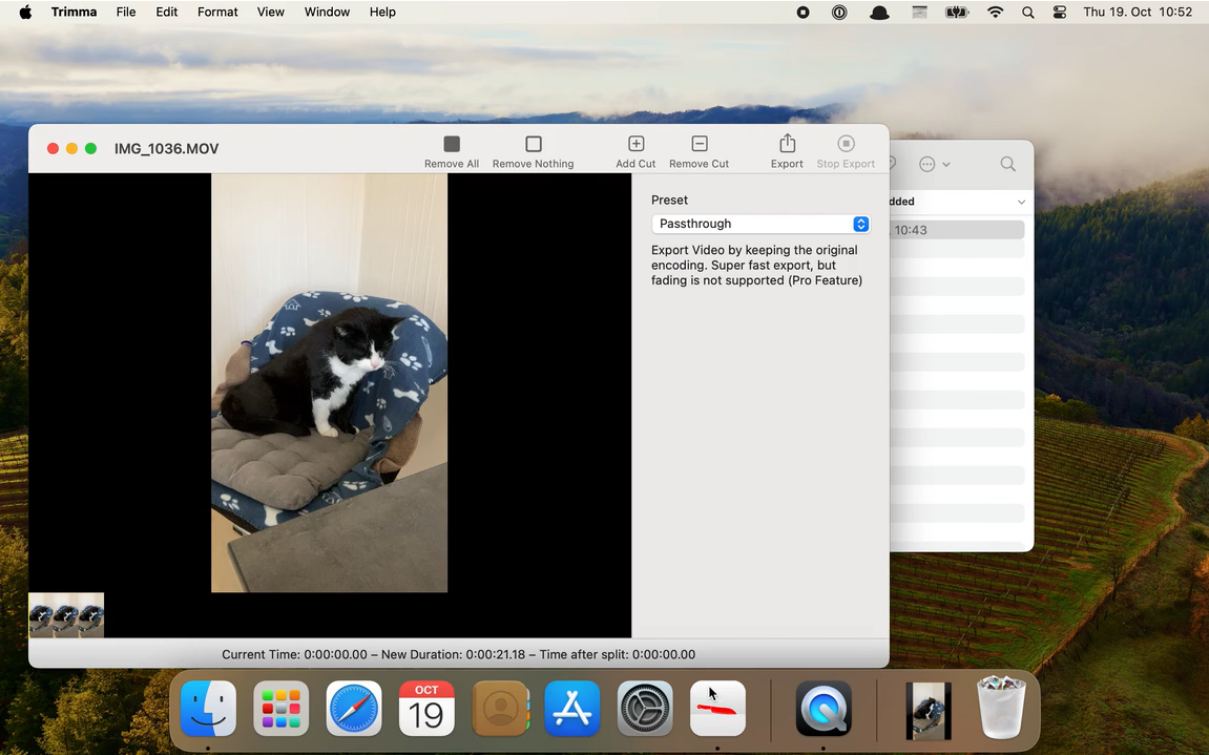
Task: Open Control Center in the menu bar
Action: point(1060,12)
